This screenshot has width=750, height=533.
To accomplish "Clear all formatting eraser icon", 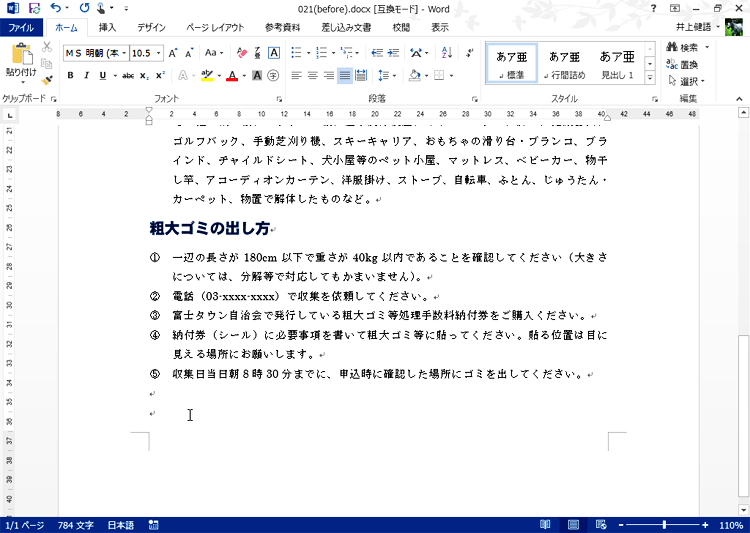I will (242, 53).
